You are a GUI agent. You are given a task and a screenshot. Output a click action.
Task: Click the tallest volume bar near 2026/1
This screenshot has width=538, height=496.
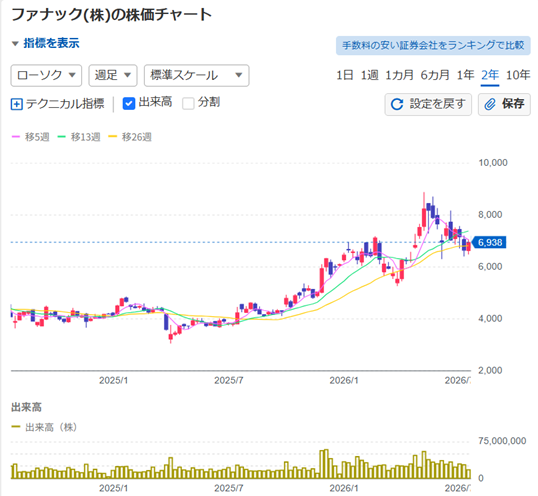(326, 464)
